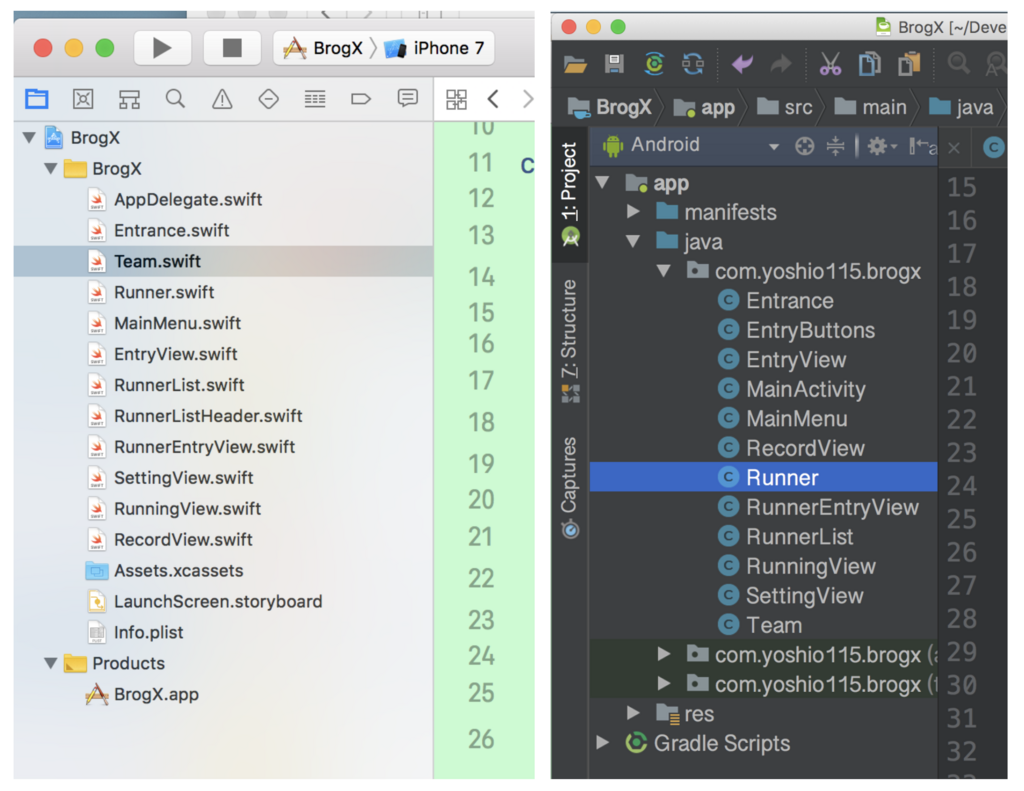The height and width of the screenshot is (791, 1024).
Task: Open the Test navigator diamond icon
Action: coord(268,99)
